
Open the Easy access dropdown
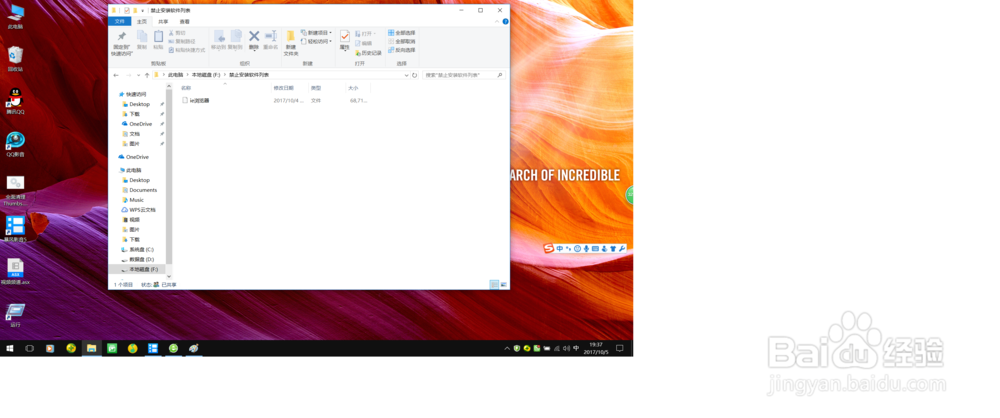(x=316, y=41)
